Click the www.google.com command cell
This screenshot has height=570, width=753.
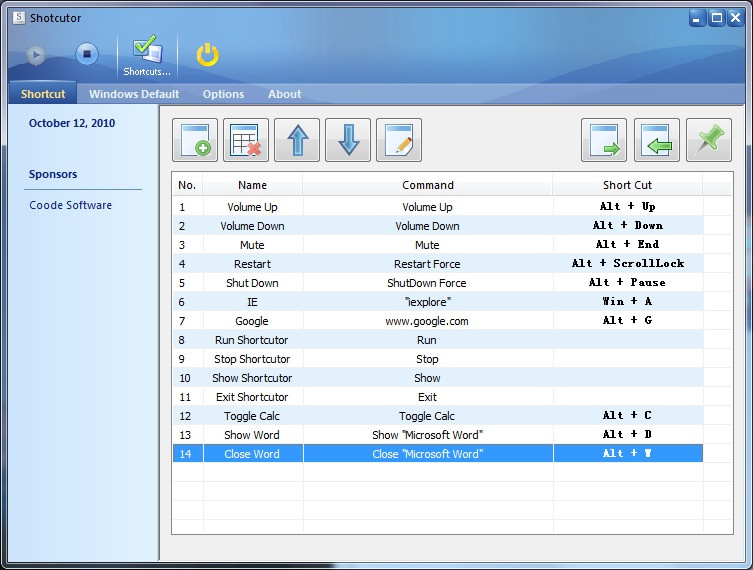pyautogui.click(x=428, y=321)
